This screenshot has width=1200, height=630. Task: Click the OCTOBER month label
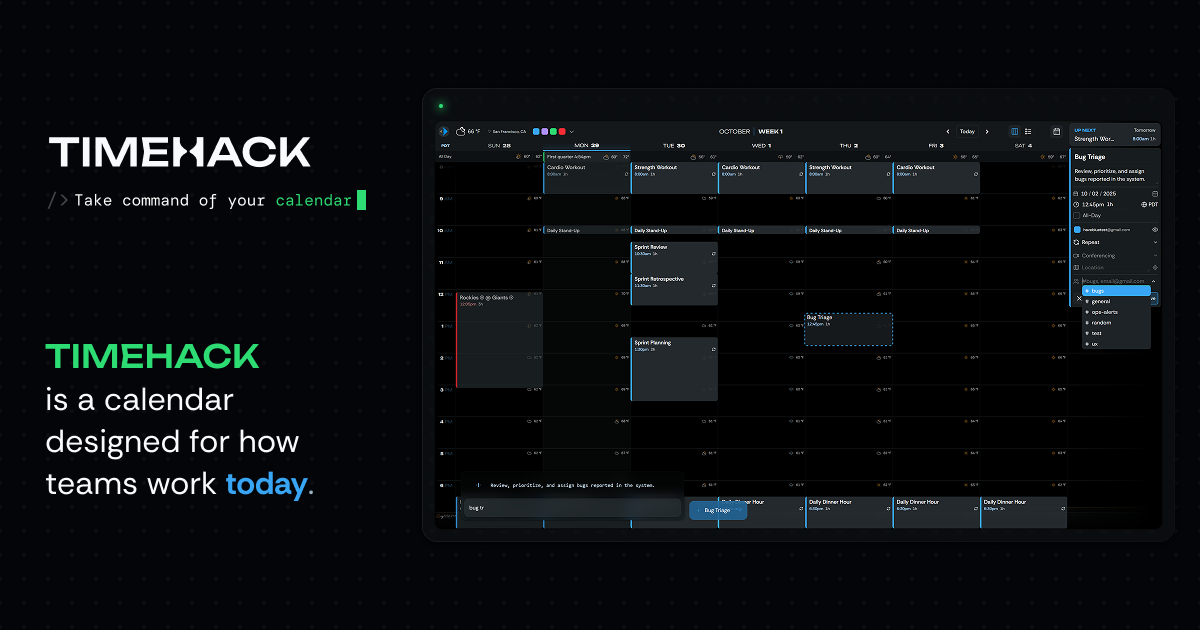tap(734, 131)
